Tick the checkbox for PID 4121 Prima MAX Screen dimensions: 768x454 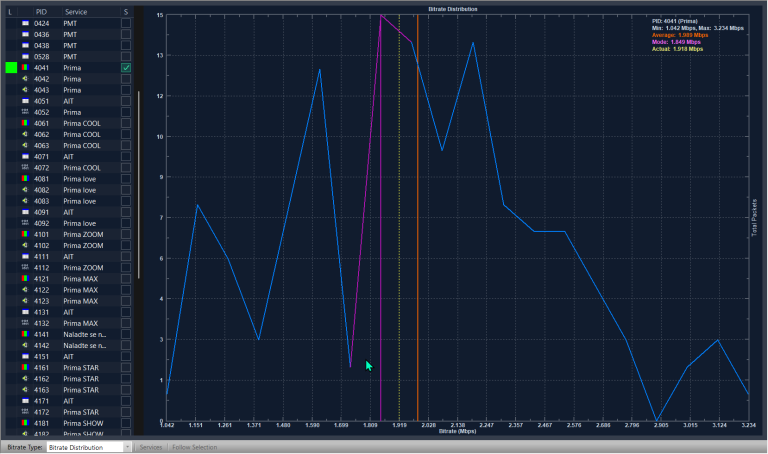[x=126, y=279]
